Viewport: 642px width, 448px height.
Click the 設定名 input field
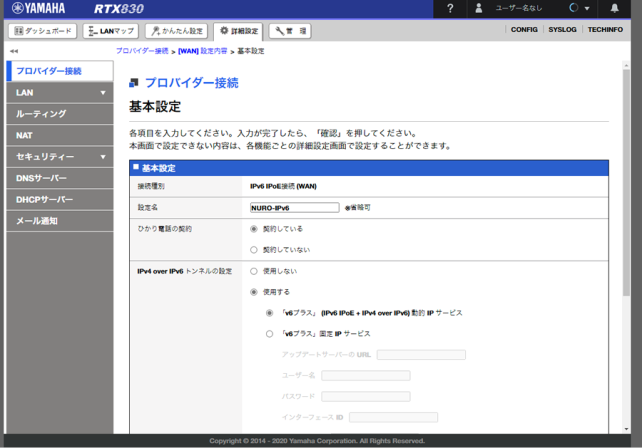pos(295,208)
